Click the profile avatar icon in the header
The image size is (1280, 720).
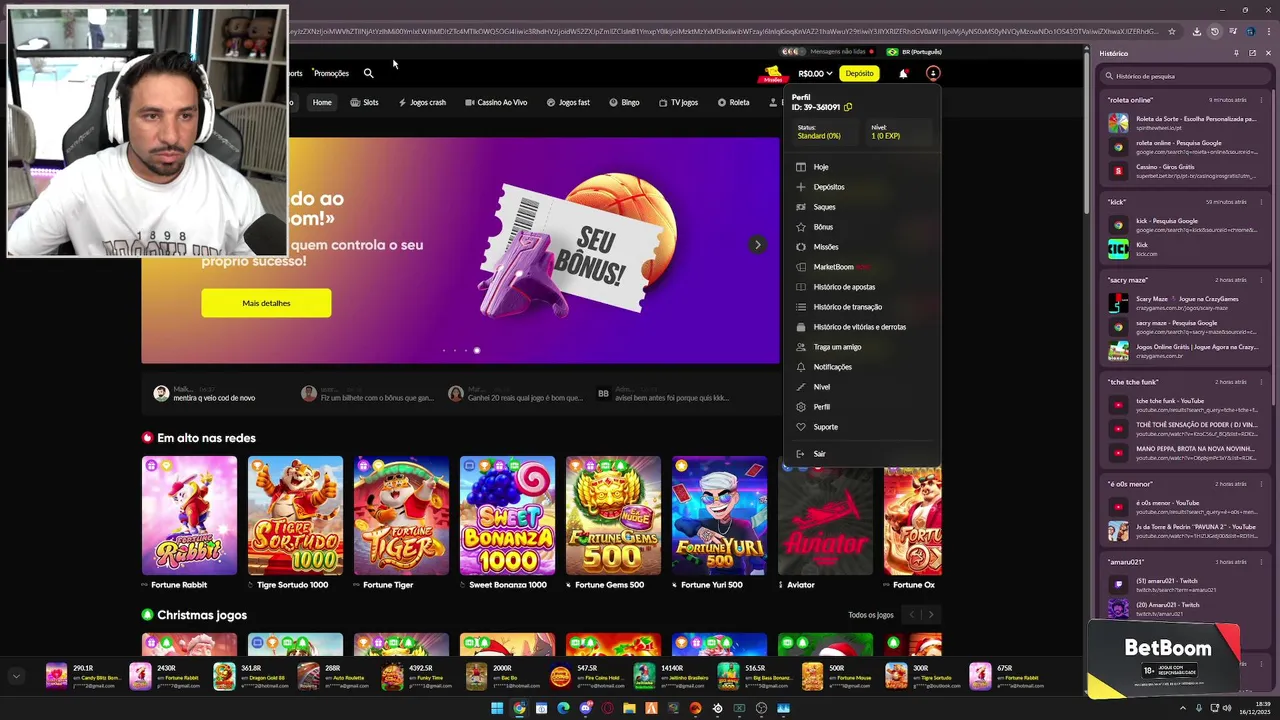click(x=933, y=73)
